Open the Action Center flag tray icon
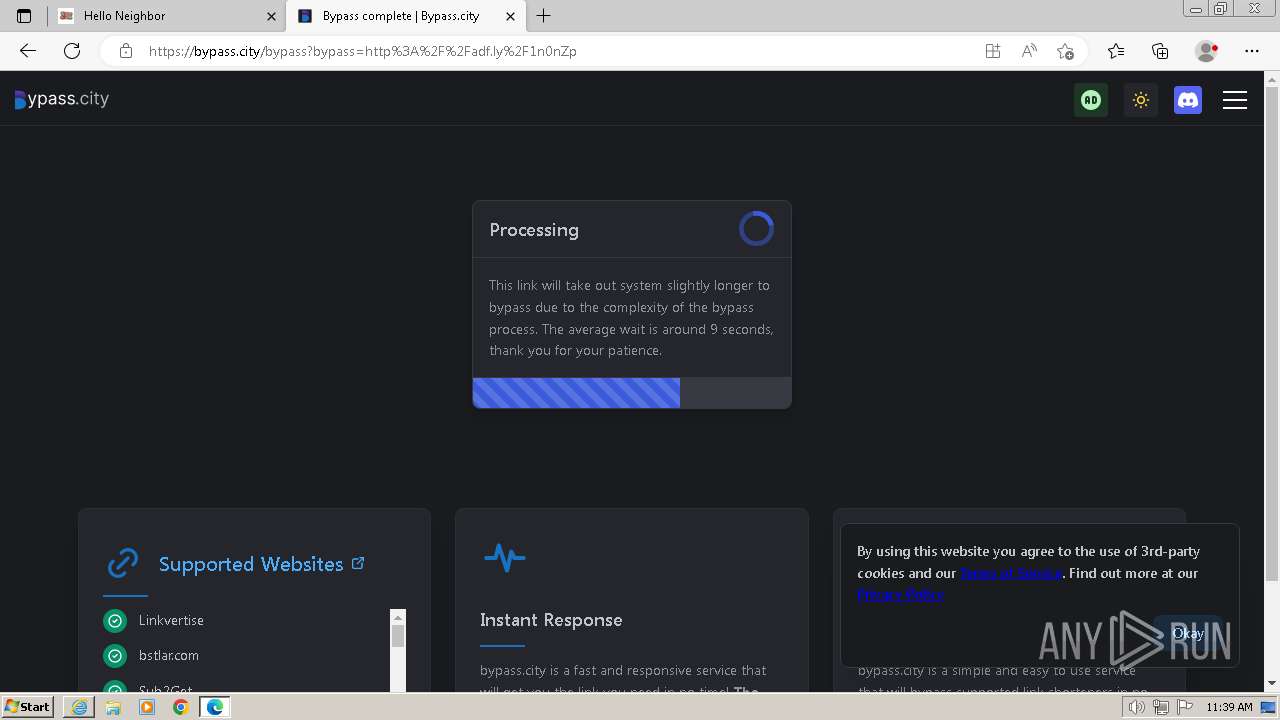 [x=1185, y=707]
